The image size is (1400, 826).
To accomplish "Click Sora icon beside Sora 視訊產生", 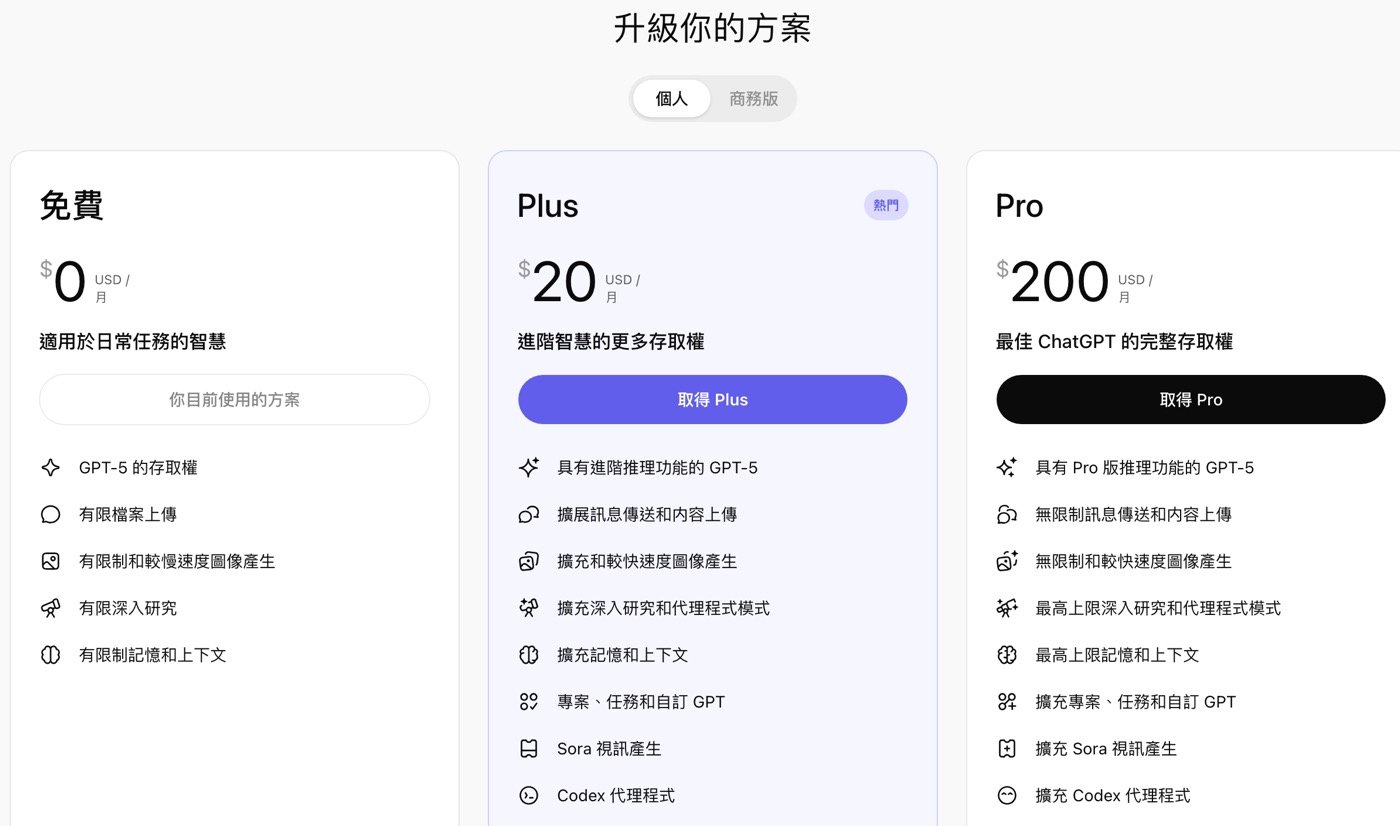I will tap(529, 749).
